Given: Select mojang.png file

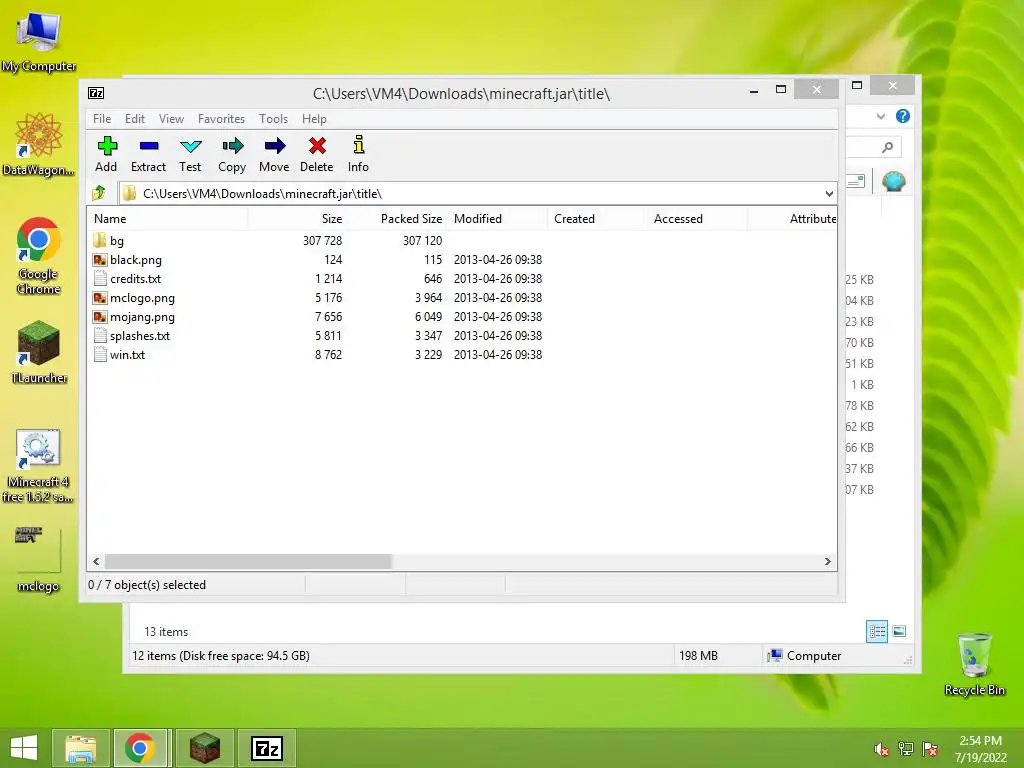Looking at the screenshot, I should 142,317.
